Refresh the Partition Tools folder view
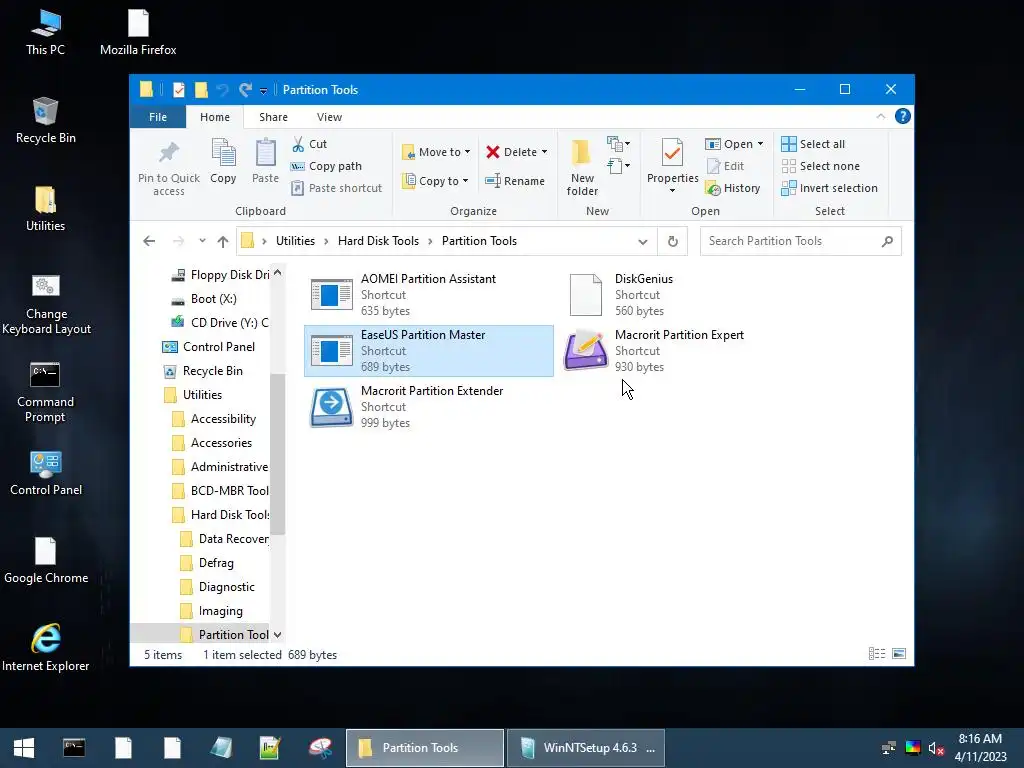The image size is (1024, 768). click(673, 241)
